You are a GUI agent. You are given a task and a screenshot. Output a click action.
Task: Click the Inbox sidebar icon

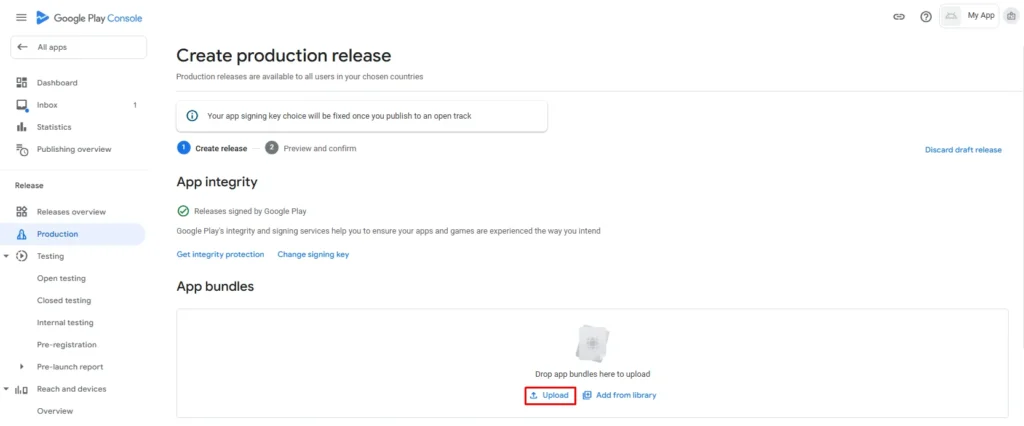pyautogui.click(x=22, y=105)
